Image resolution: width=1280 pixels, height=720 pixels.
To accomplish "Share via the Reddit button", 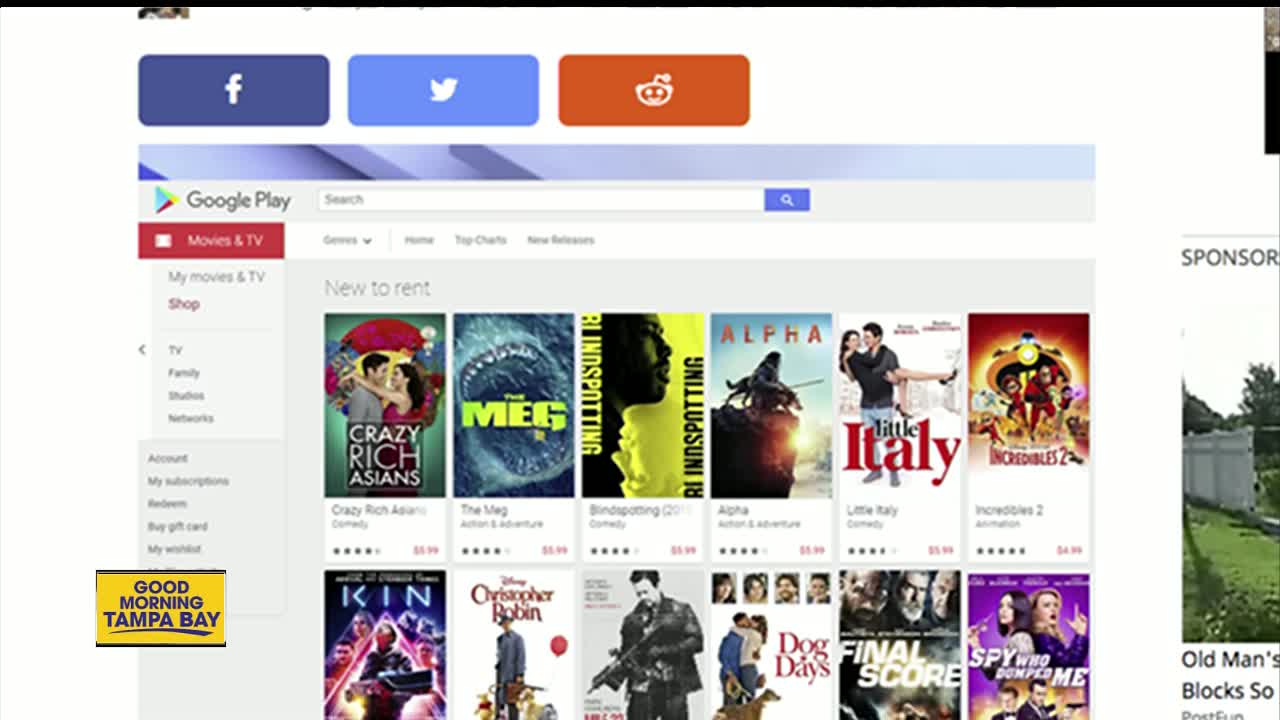I will (654, 90).
